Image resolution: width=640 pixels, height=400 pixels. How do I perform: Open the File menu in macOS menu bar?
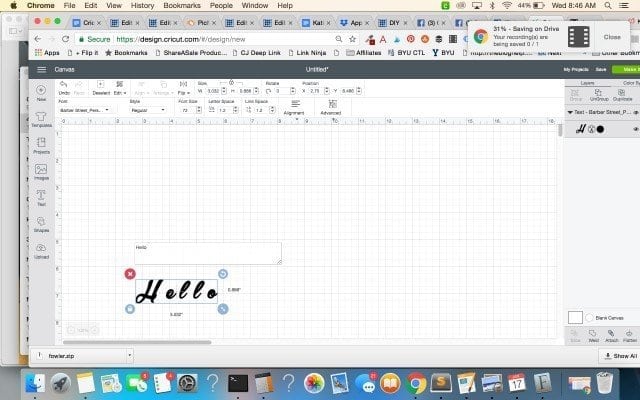69,5
